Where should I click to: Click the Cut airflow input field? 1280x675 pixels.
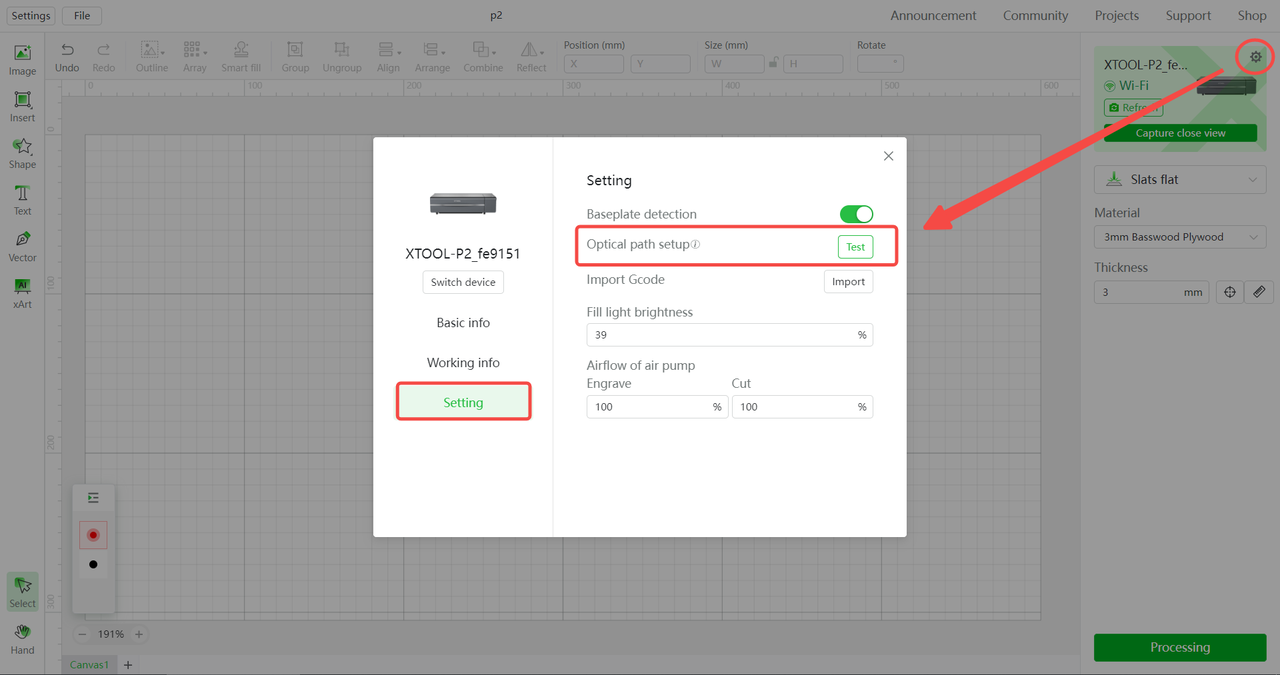tap(803, 407)
